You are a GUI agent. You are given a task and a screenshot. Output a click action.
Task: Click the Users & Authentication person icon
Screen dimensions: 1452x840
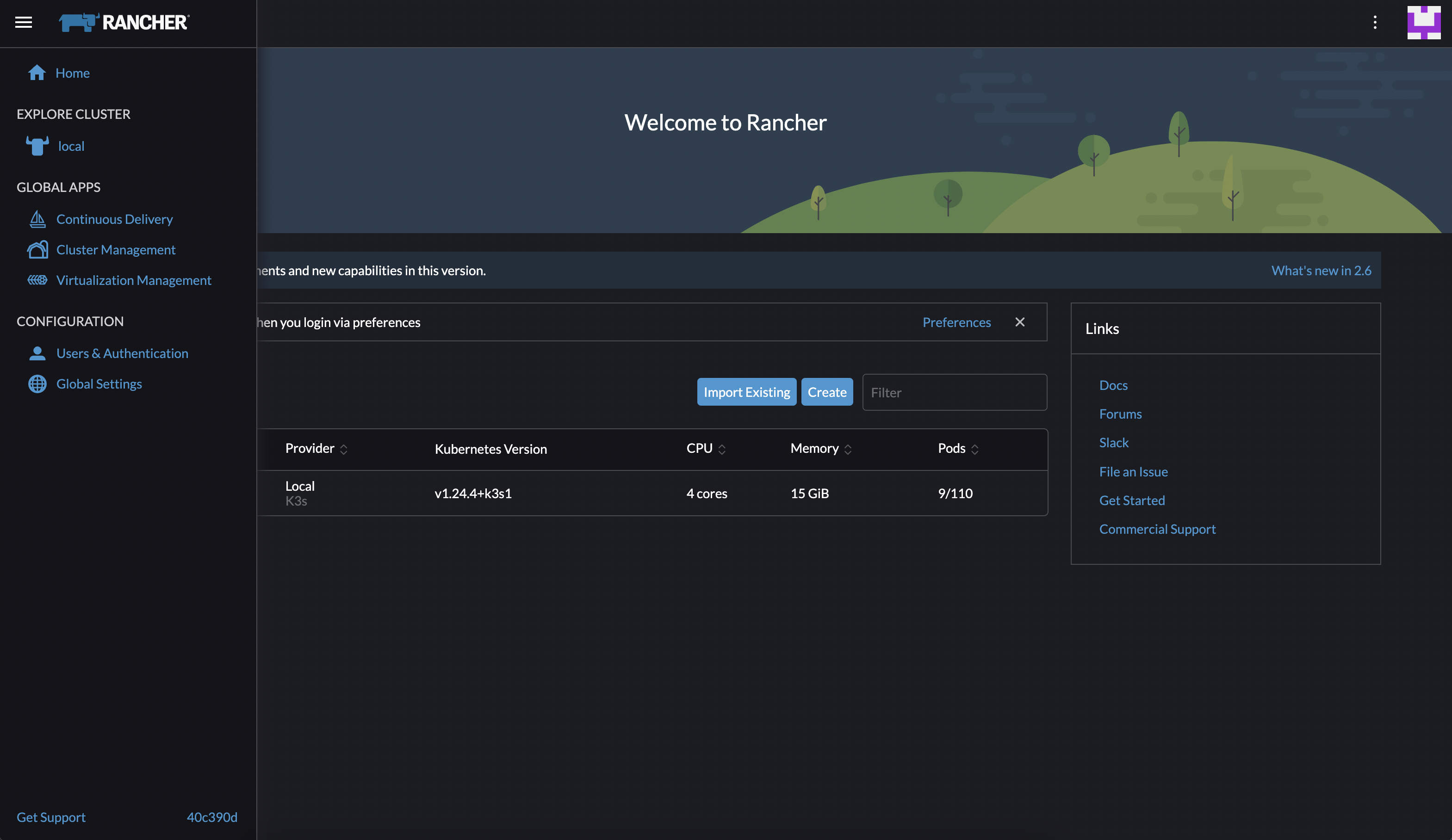point(37,353)
